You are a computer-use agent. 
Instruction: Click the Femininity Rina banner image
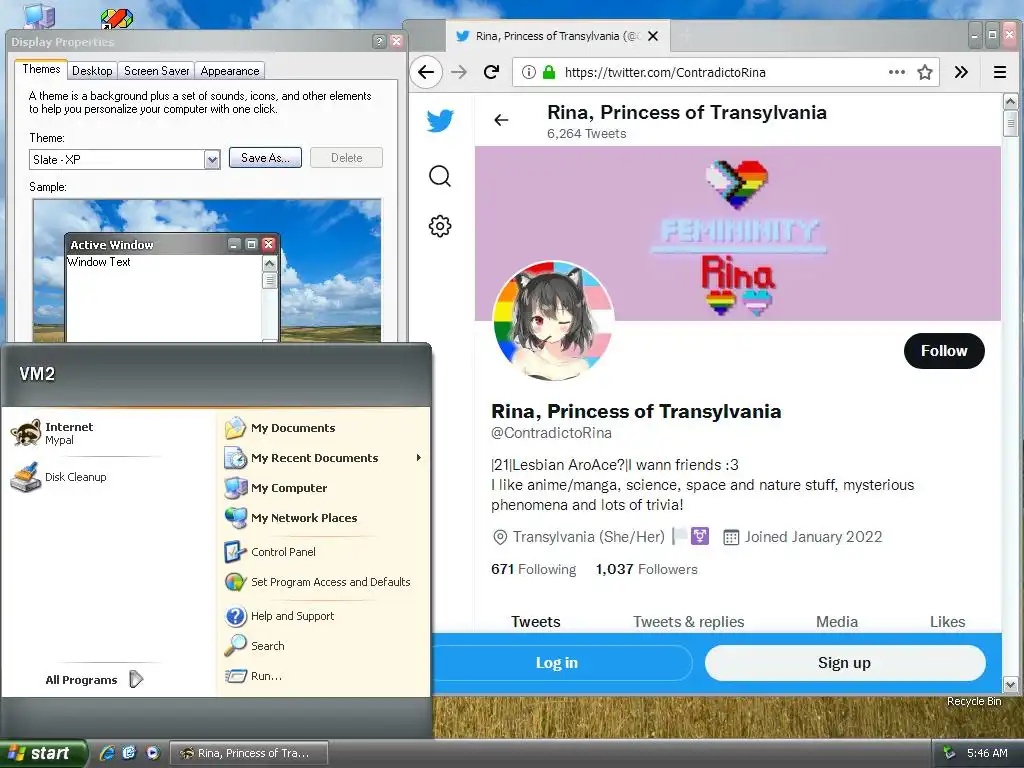point(738,233)
